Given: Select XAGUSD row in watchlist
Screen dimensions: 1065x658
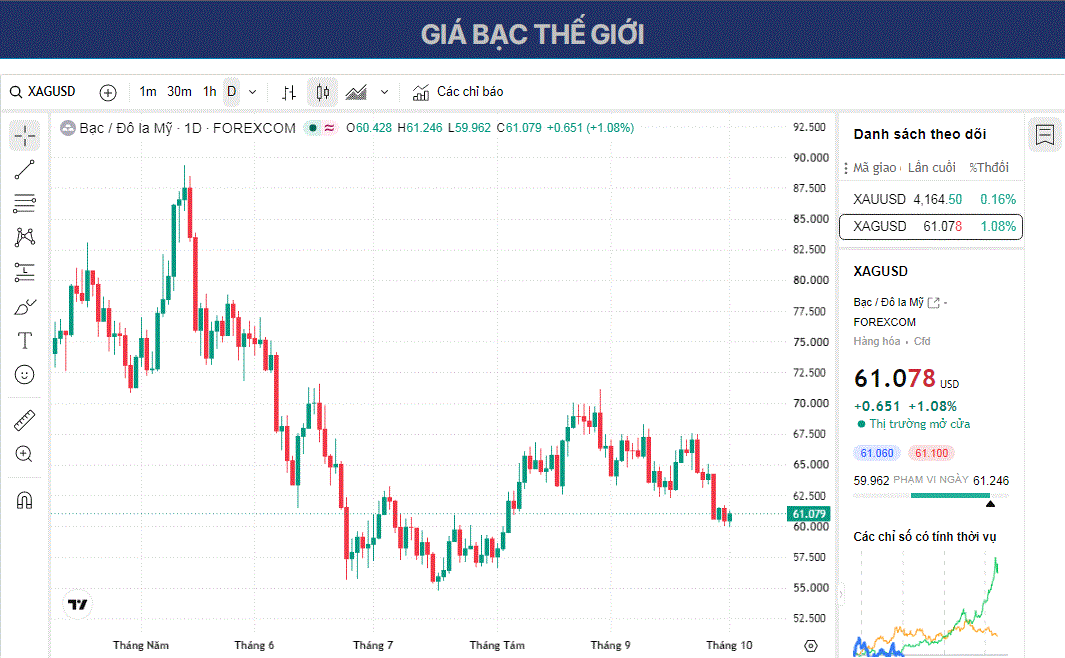Looking at the screenshot, I should pos(931,226).
